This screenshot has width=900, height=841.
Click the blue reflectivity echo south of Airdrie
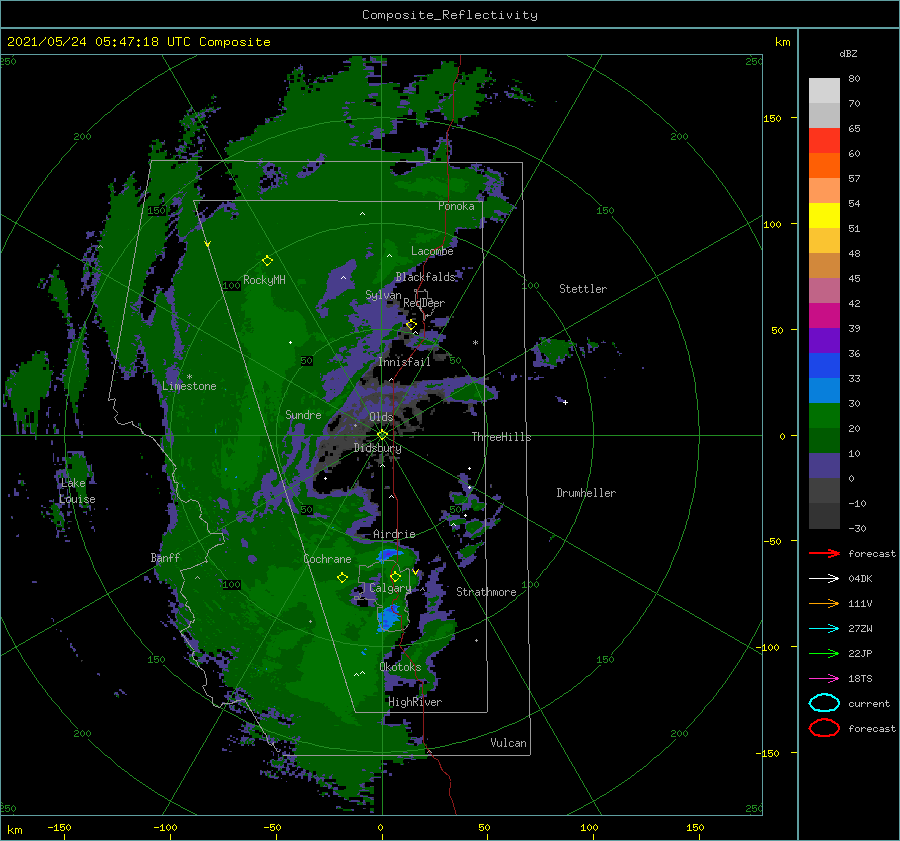389,555
